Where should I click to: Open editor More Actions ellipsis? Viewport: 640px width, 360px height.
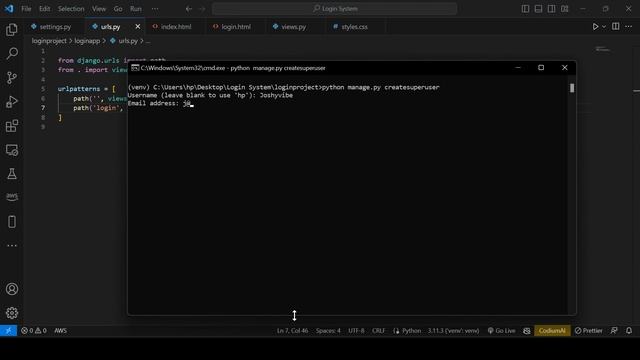pyautogui.click(x=629, y=27)
